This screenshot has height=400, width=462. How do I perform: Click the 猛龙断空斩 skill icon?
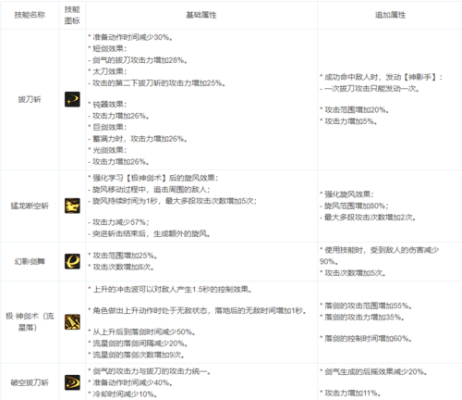72,206
